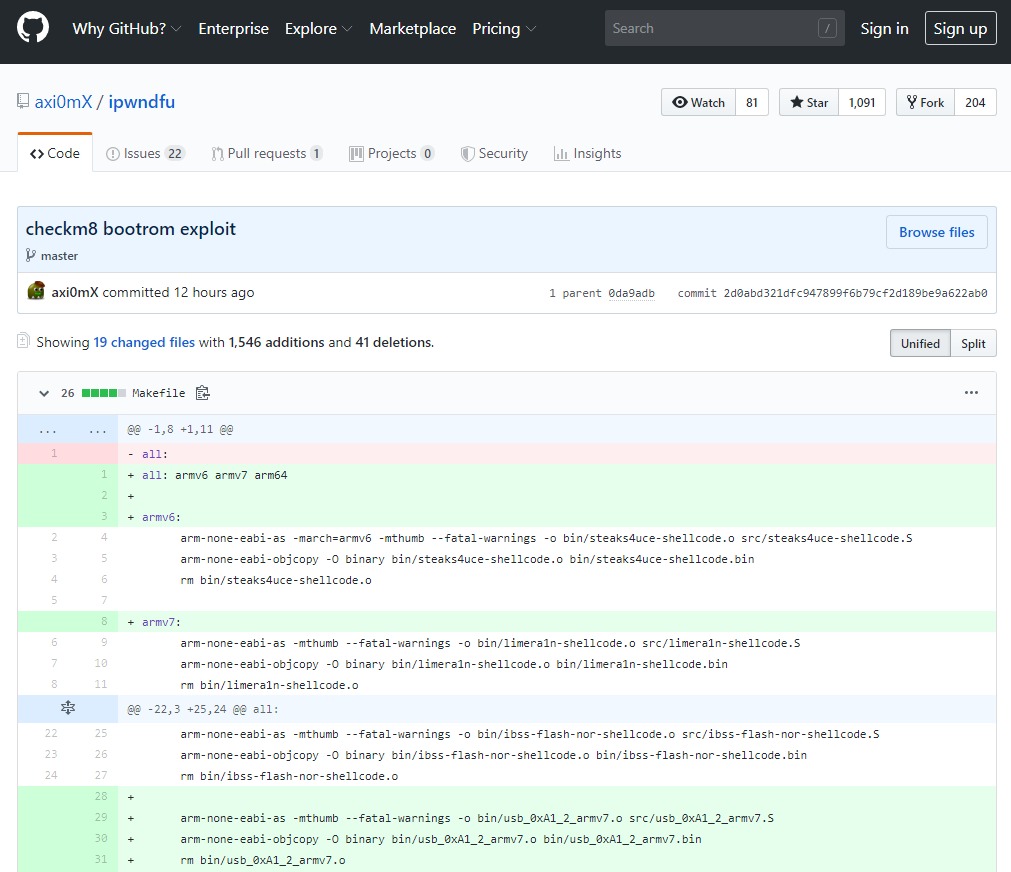Viewport: 1011px width, 872px height.
Task: Expand the Pricing dropdown menu
Action: coord(504,28)
